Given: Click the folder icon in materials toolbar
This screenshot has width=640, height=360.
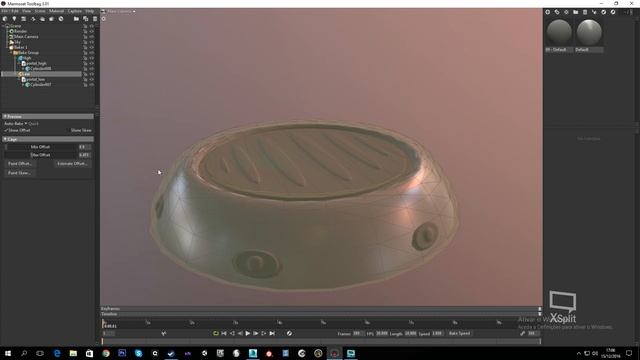Looking at the screenshot, I should (x=576, y=12).
